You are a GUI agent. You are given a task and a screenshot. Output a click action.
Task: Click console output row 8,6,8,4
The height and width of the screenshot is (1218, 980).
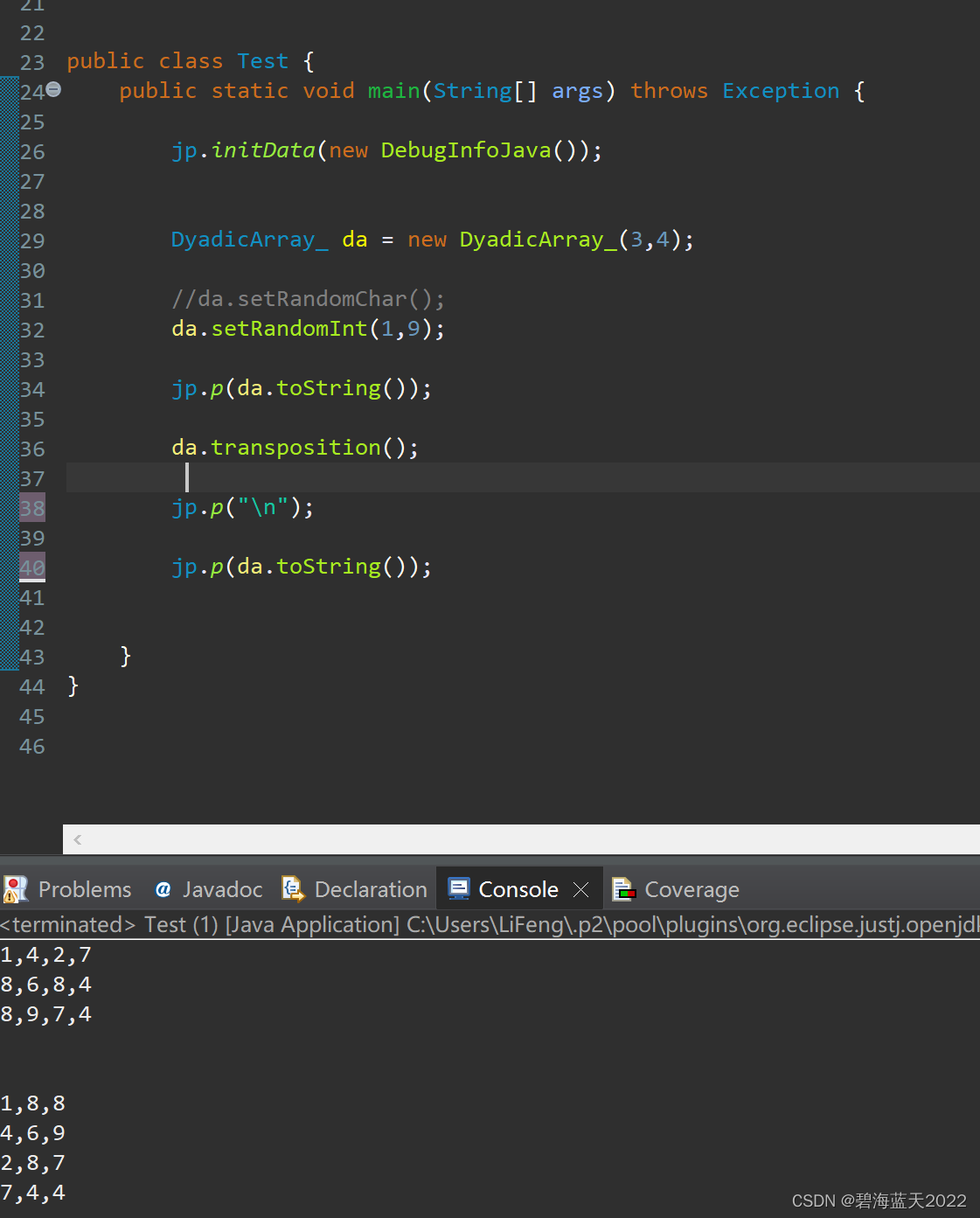pos(46,985)
